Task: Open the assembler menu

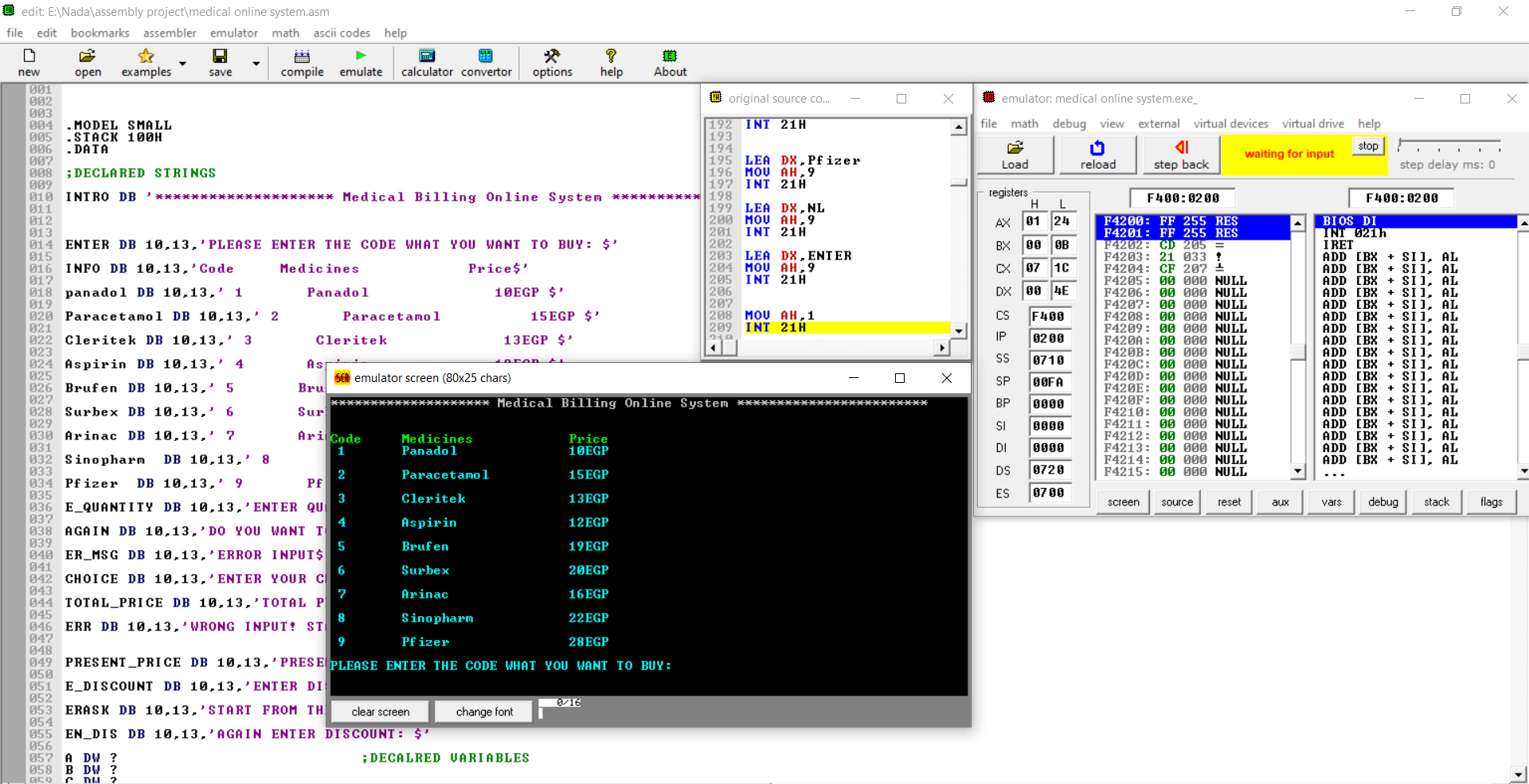Action: point(170,33)
